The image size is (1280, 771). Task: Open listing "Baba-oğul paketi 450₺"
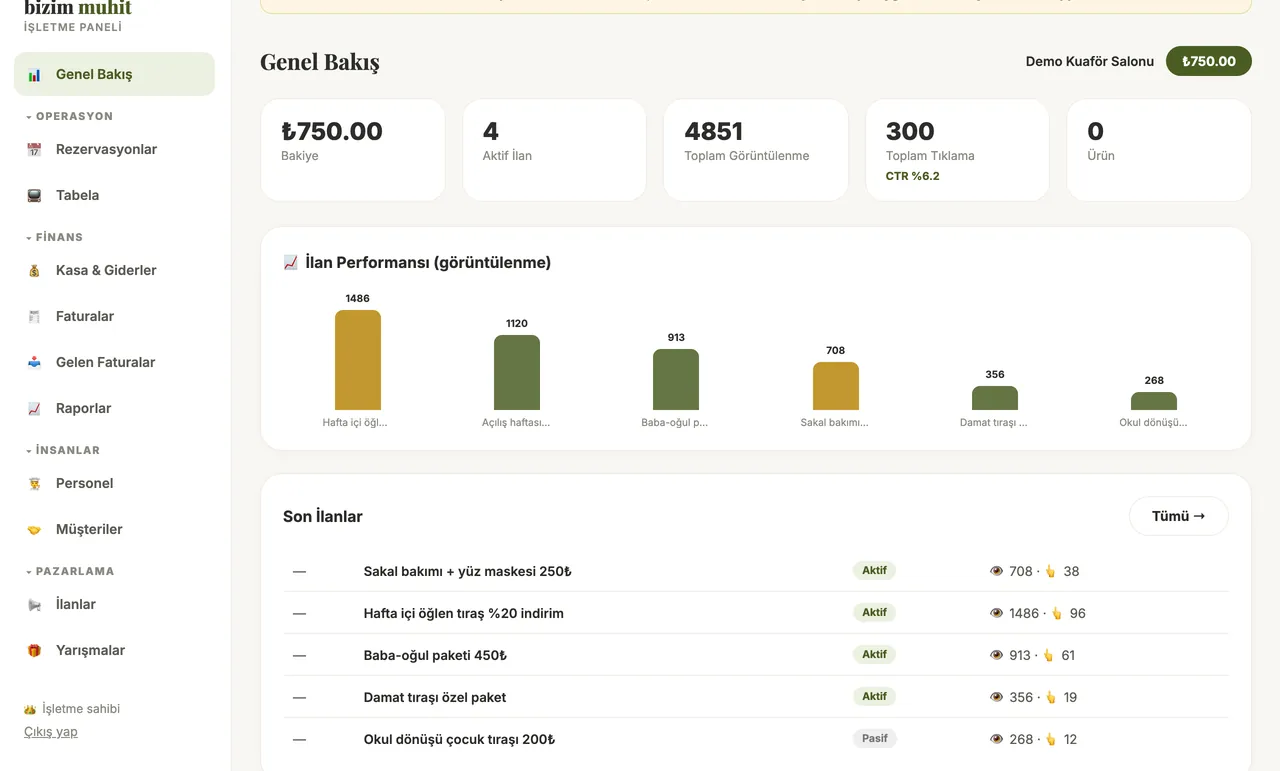[x=435, y=655]
